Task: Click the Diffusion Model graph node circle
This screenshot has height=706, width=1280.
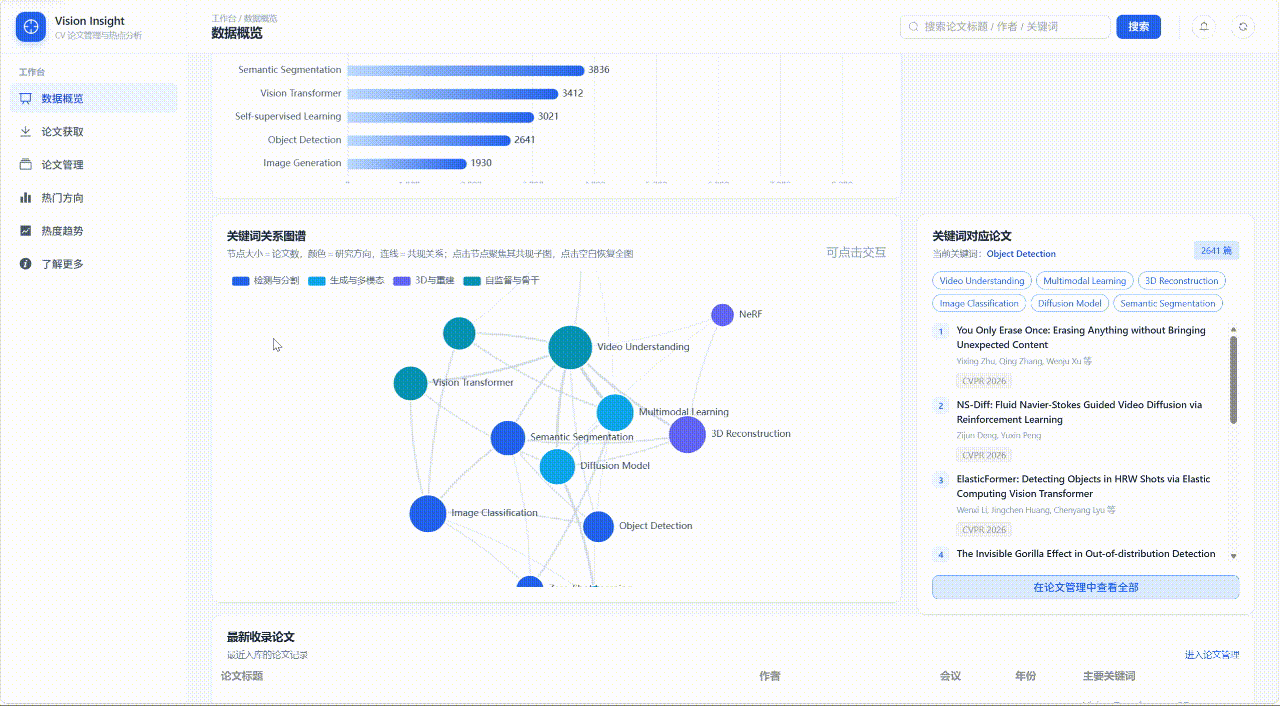Action: pos(557,466)
